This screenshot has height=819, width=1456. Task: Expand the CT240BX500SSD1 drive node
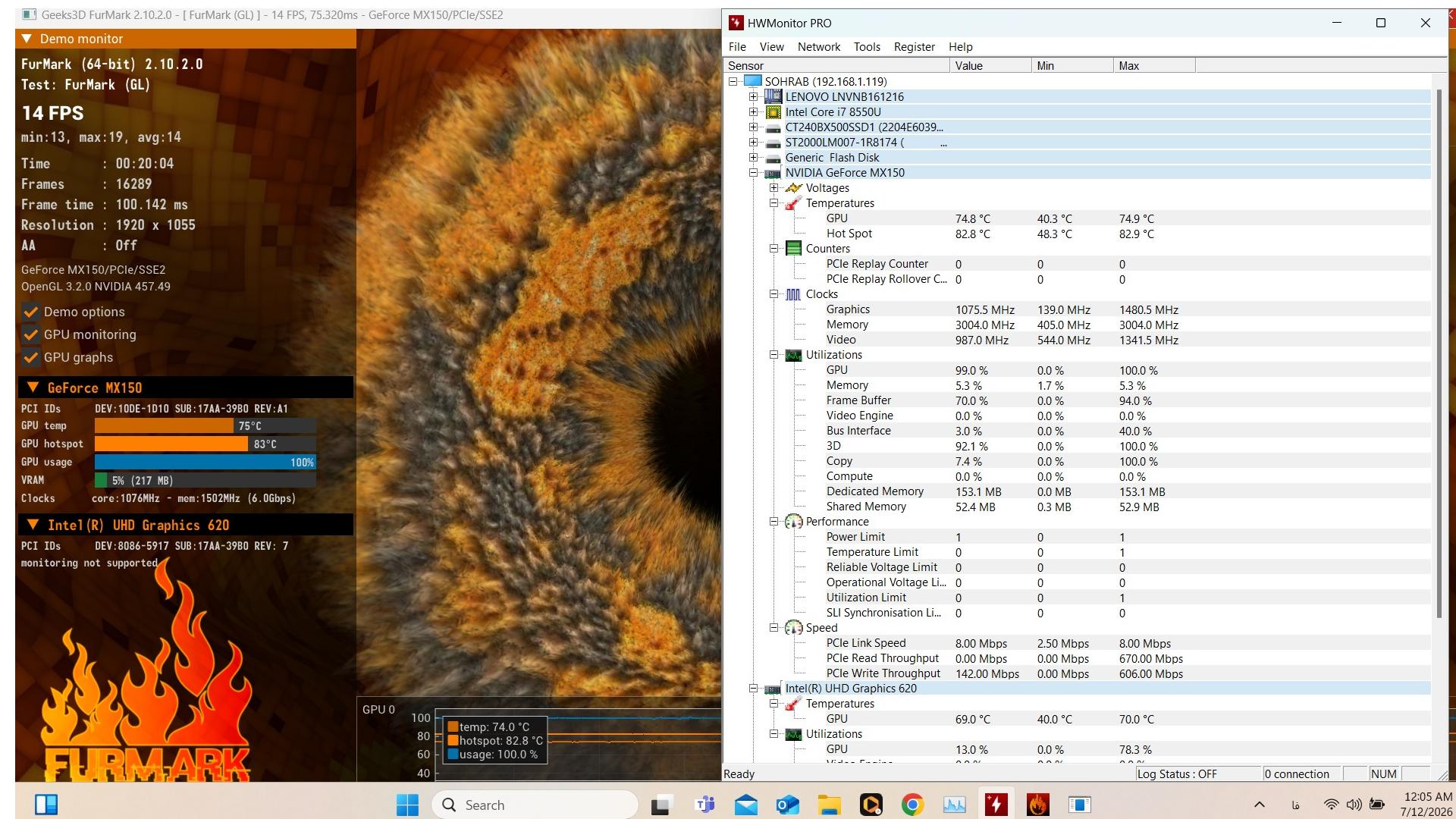pyautogui.click(x=753, y=127)
